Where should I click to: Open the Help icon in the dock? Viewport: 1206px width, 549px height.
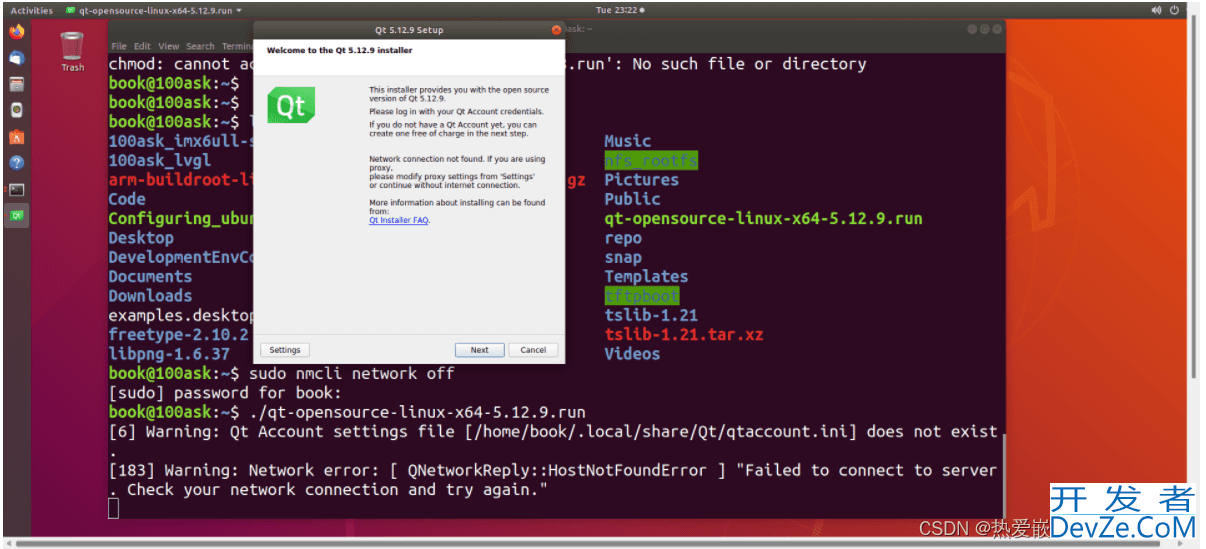click(16, 162)
